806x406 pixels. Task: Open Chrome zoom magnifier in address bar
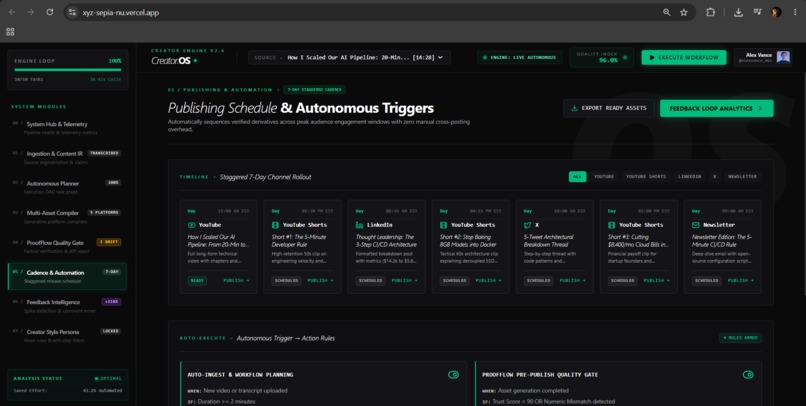(667, 12)
